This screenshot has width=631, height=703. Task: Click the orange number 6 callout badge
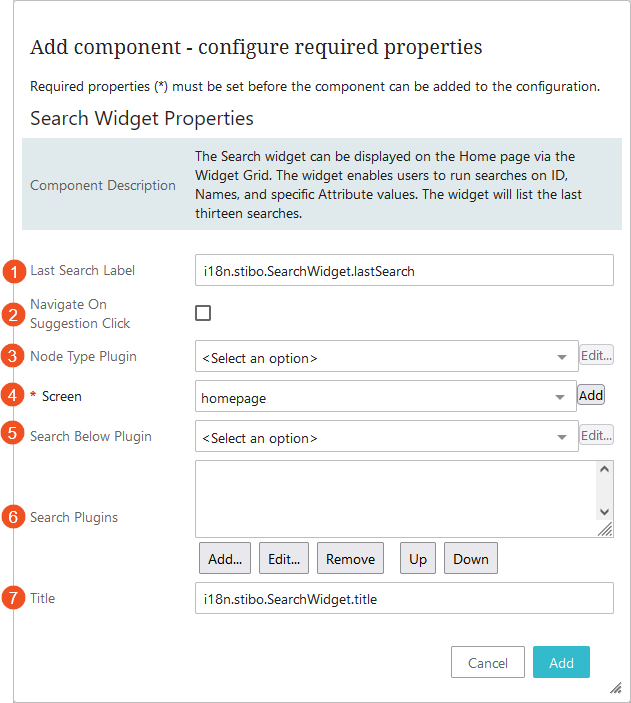13,517
